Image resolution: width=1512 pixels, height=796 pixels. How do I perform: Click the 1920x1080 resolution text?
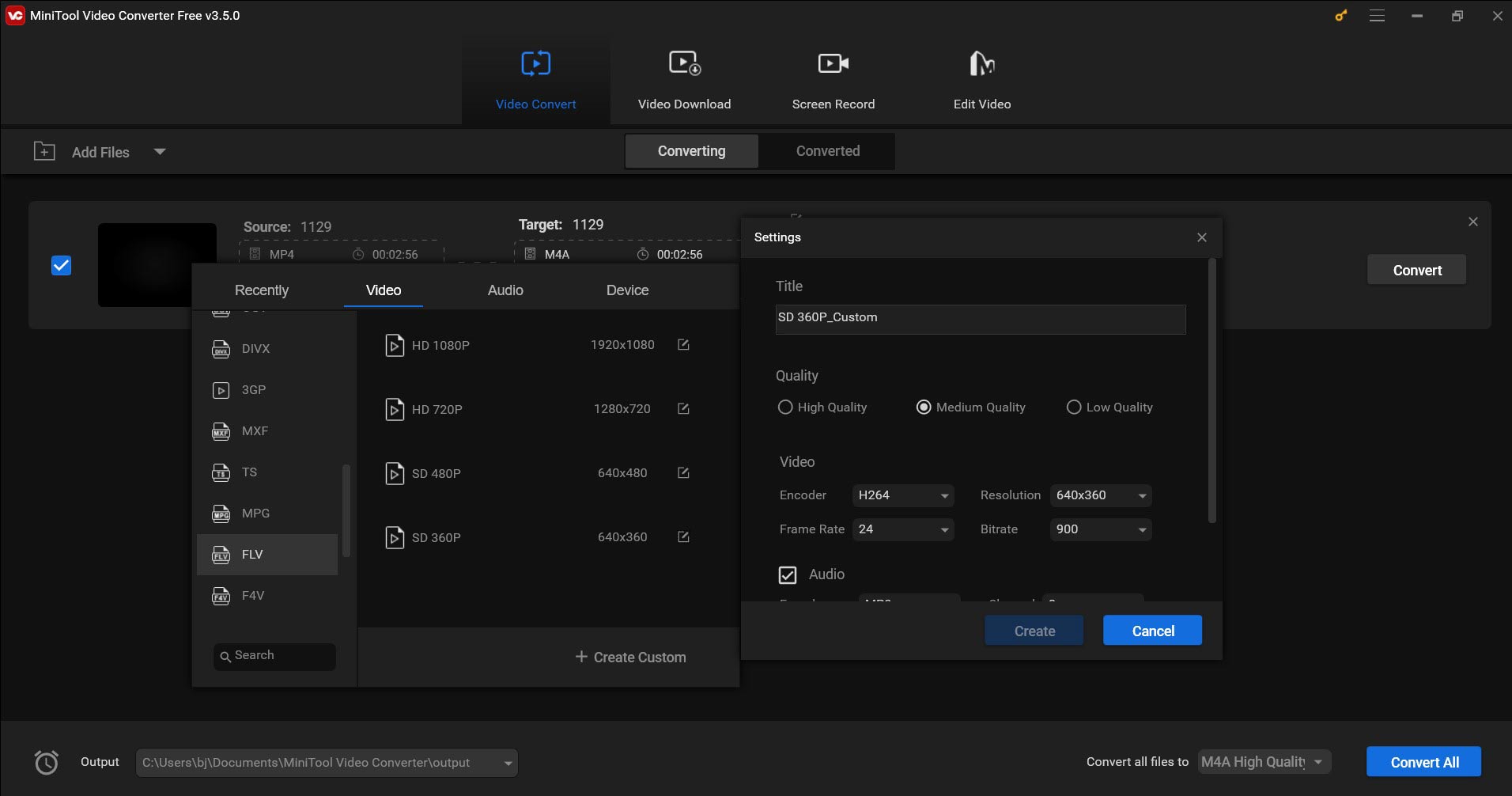click(622, 345)
